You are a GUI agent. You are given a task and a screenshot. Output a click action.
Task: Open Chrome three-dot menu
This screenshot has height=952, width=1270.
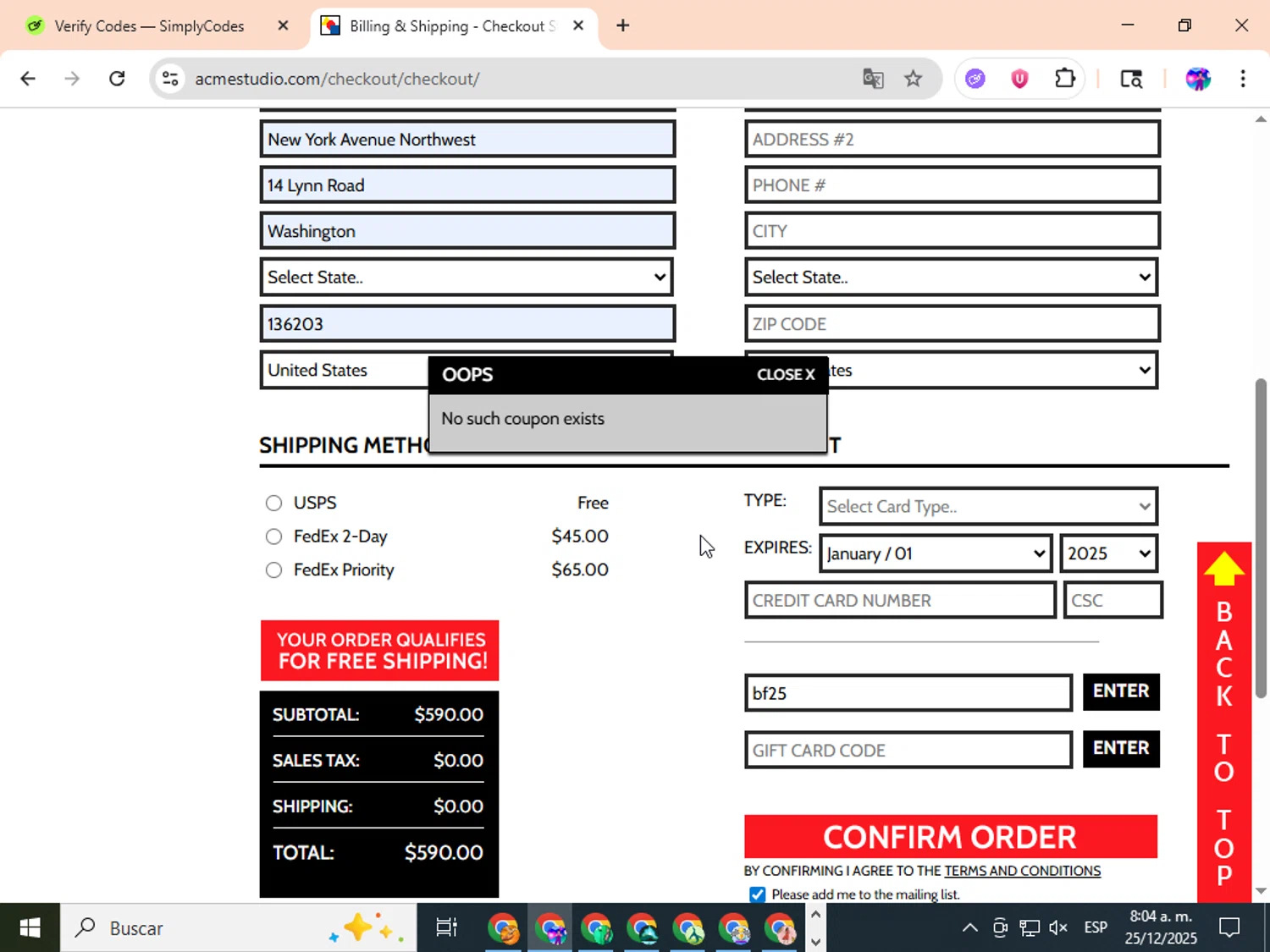1243,79
